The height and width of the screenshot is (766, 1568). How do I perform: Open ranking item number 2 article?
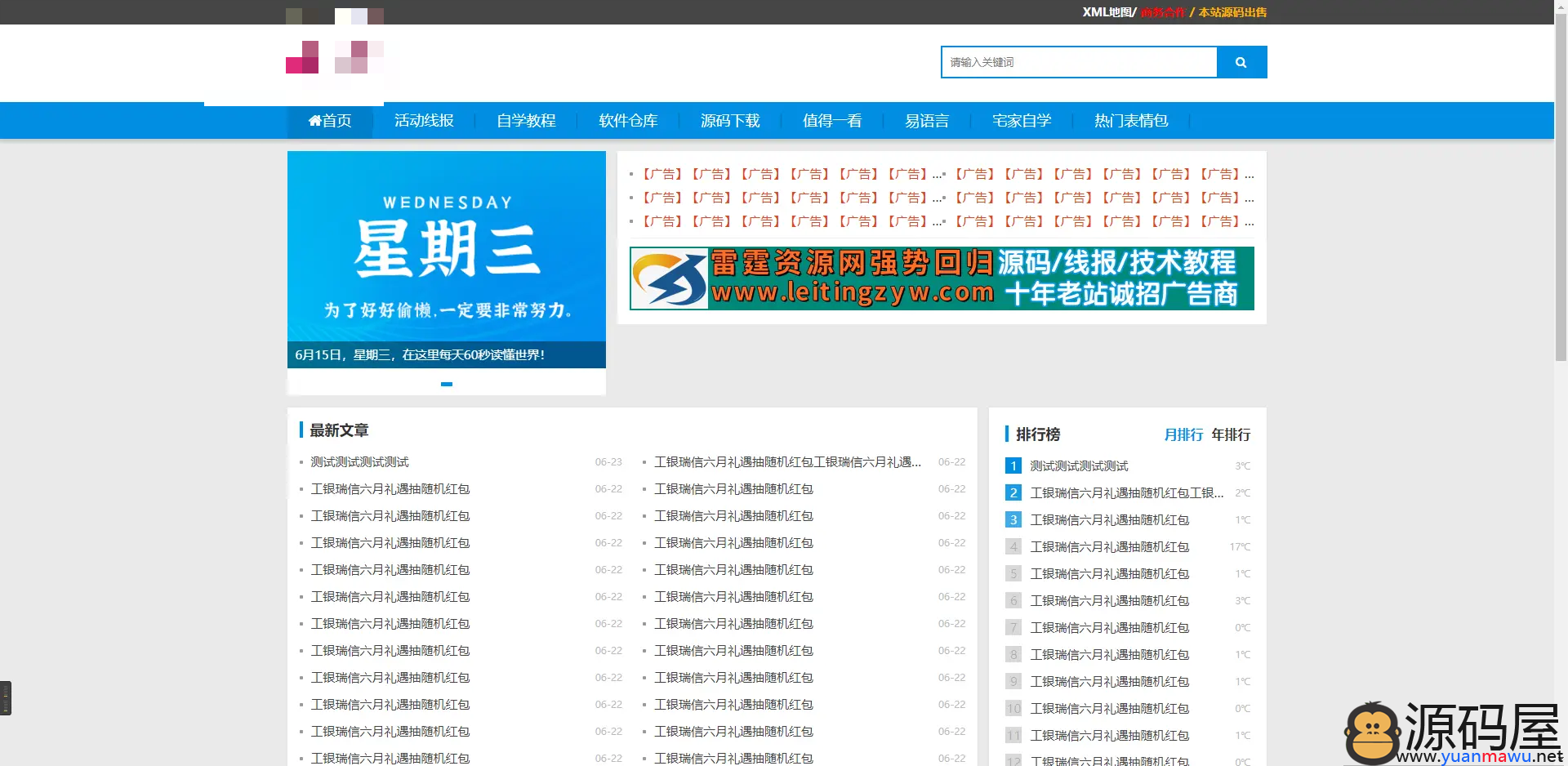[x=1127, y=492]
